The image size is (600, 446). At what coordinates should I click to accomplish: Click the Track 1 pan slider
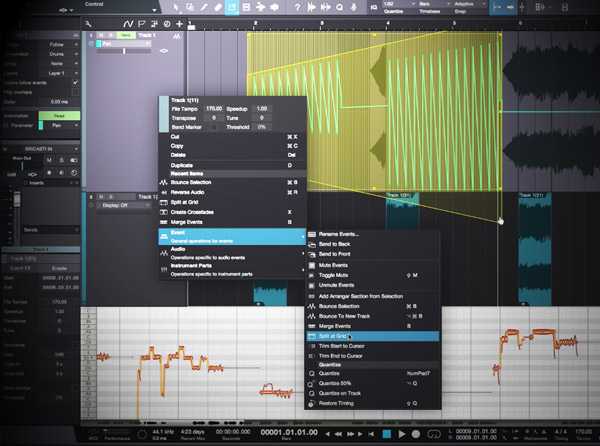click(x=124, y=51)
